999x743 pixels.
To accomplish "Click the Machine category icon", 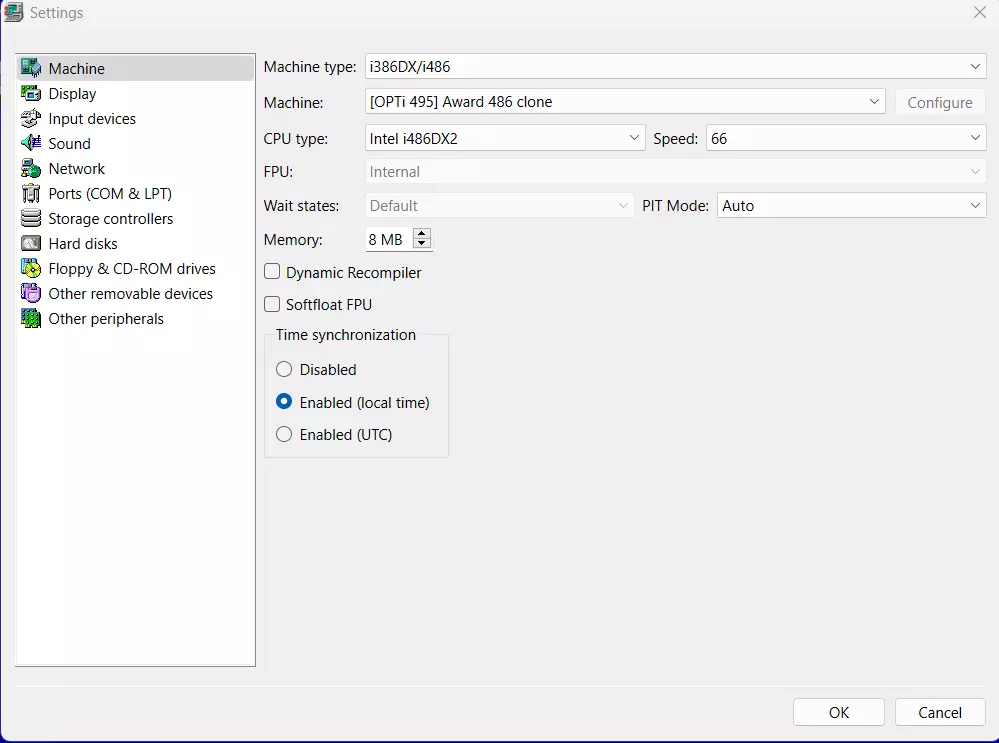I will coord(31,68).
